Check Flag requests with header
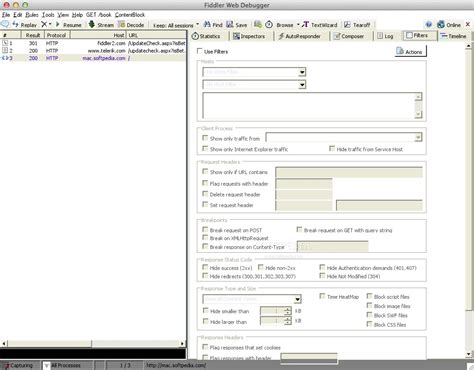474x370 pixels. (205, 183)
